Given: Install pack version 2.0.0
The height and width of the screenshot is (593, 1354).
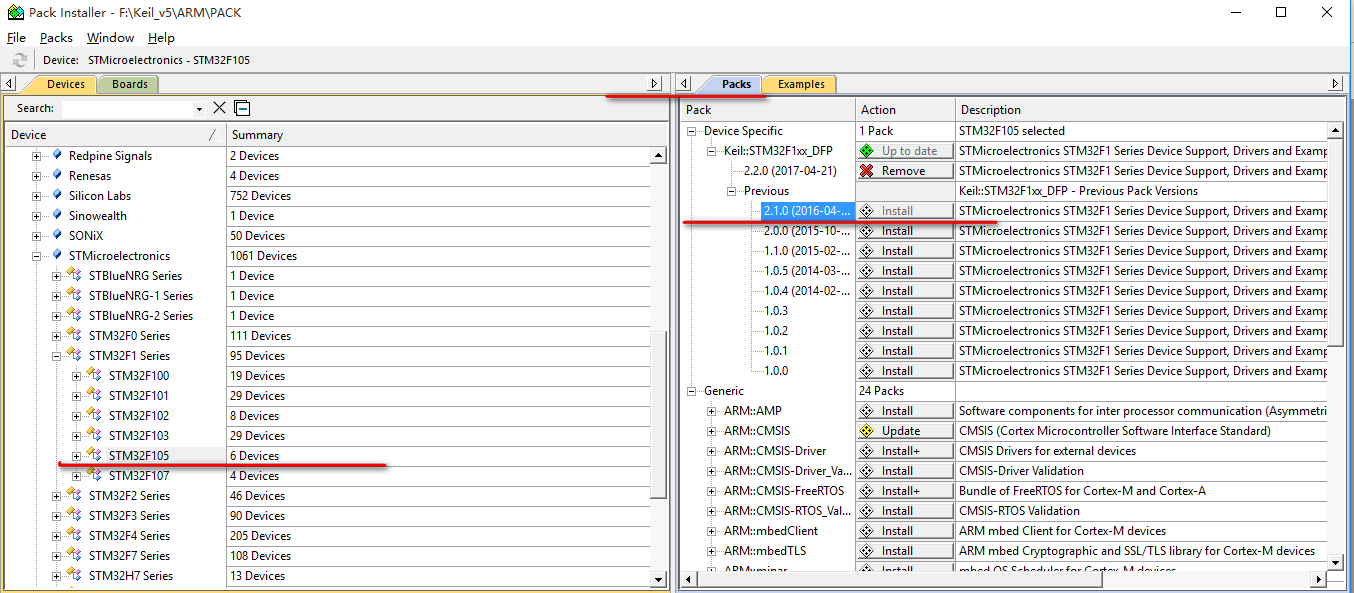Looking at the screenshot, I should click(x=904, y=231).
